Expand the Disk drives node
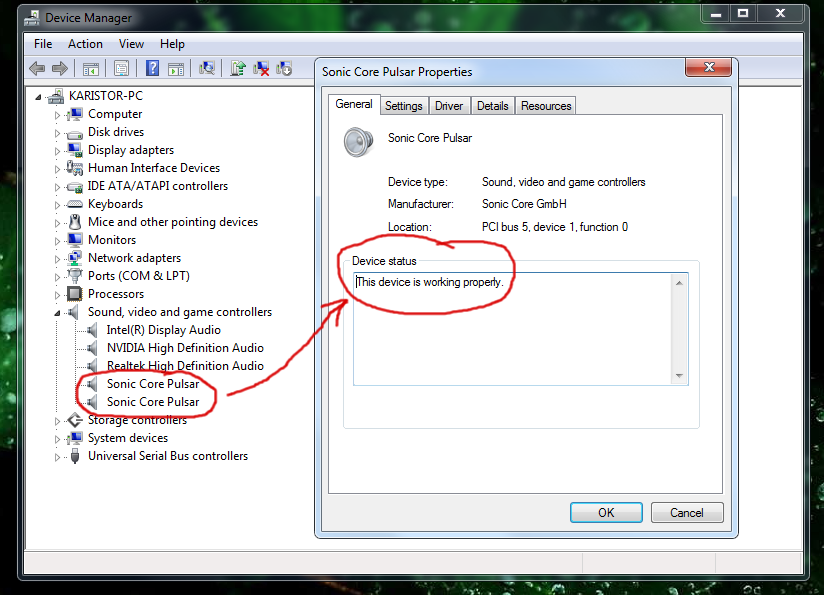Image resolution: width=824 pixels, height=595 pixels. pos(57,133)
